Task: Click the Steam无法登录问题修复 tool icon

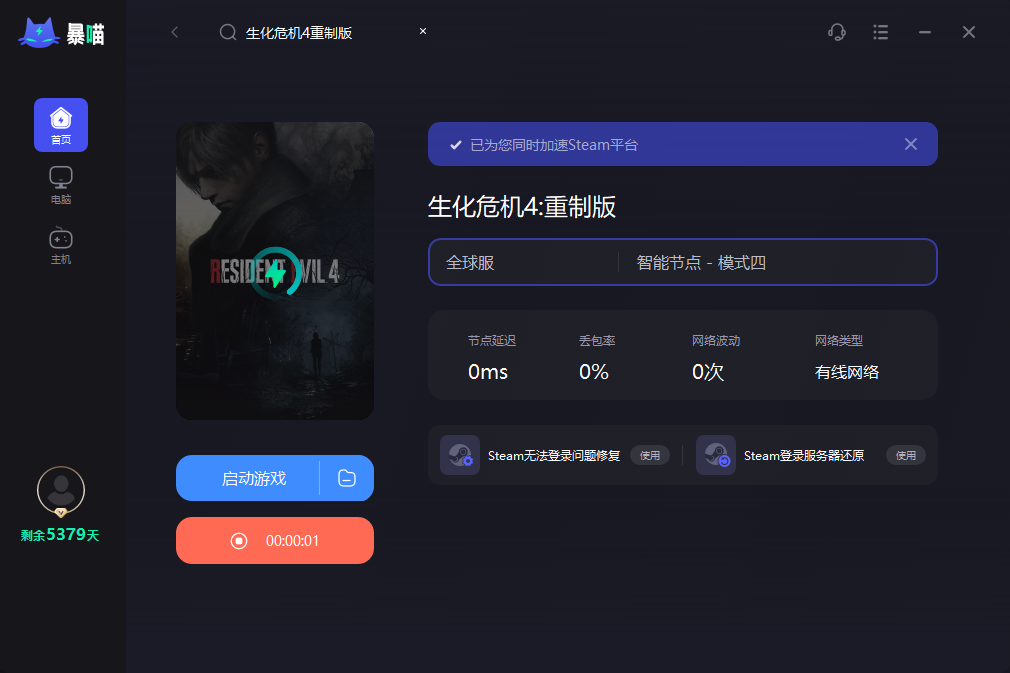Action: (x=460, y=455)
